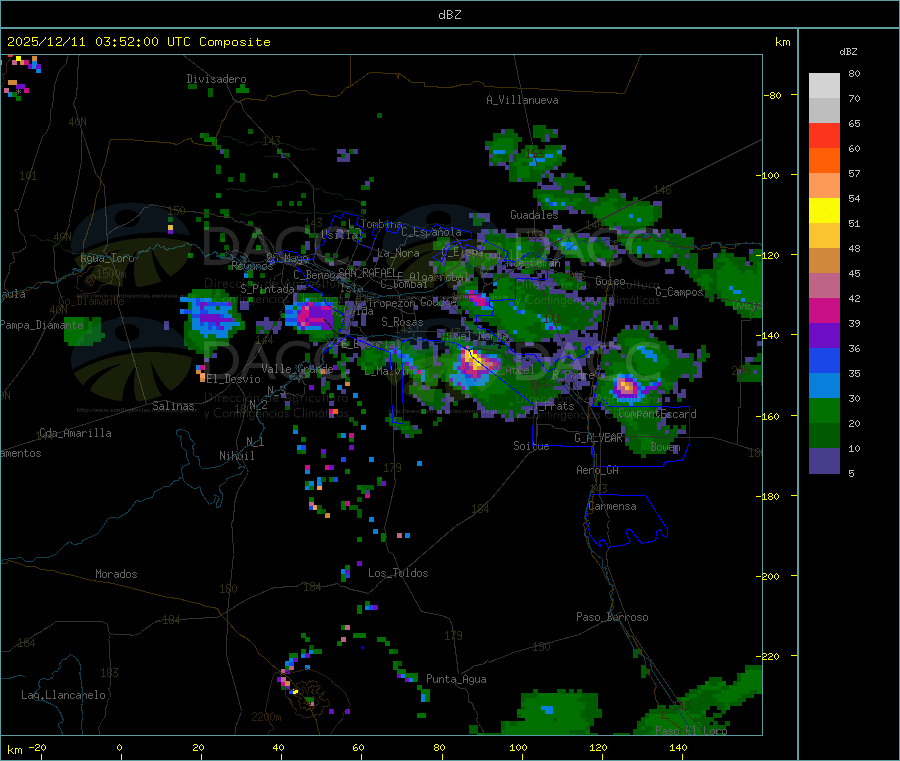This screenshot has width=900, height=761.
Task: Click the '5' value at the legend bottom
Action: coord(851,473)
